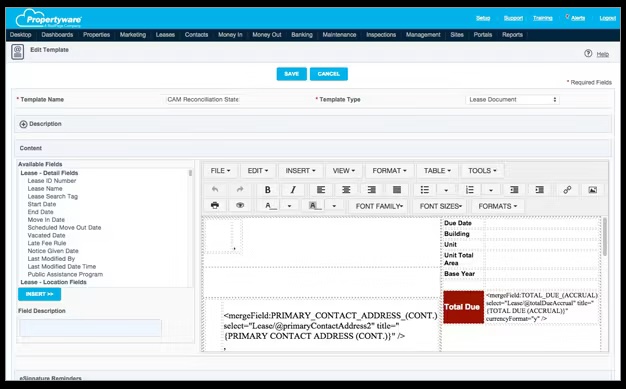Open the Font Sizes dropdown

coord(440,206)
